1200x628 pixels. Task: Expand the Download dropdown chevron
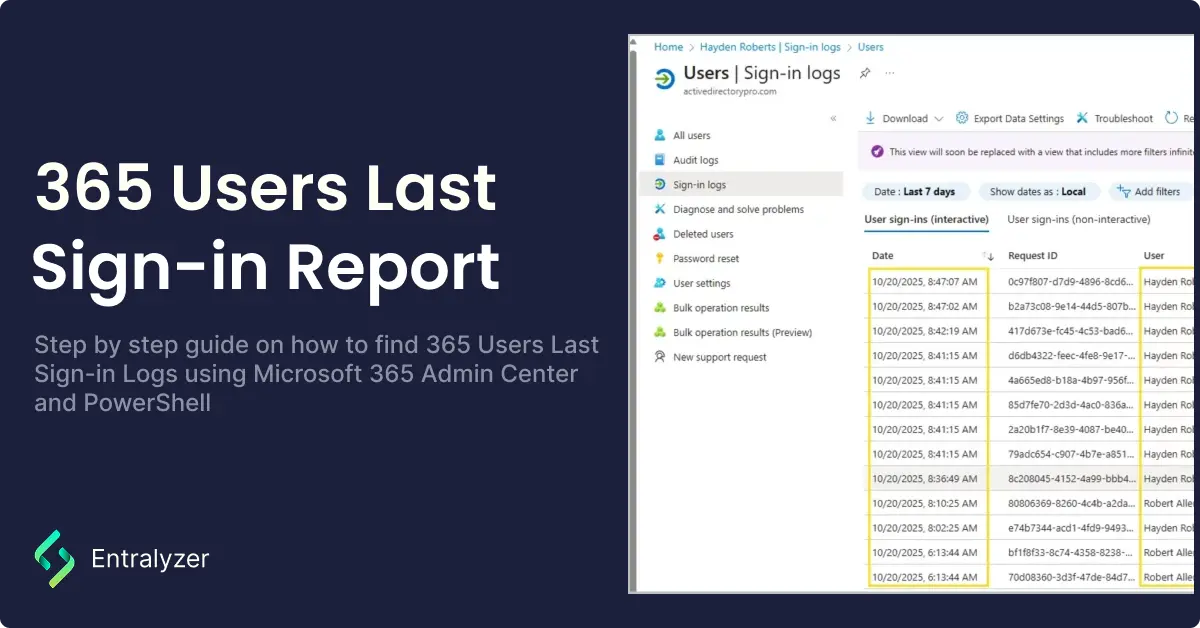938,118
